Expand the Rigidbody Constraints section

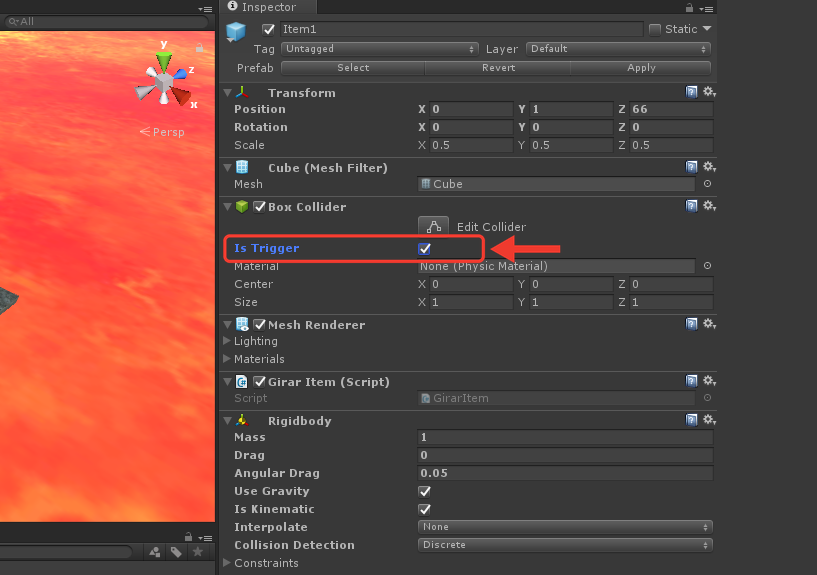coord(227,562)
